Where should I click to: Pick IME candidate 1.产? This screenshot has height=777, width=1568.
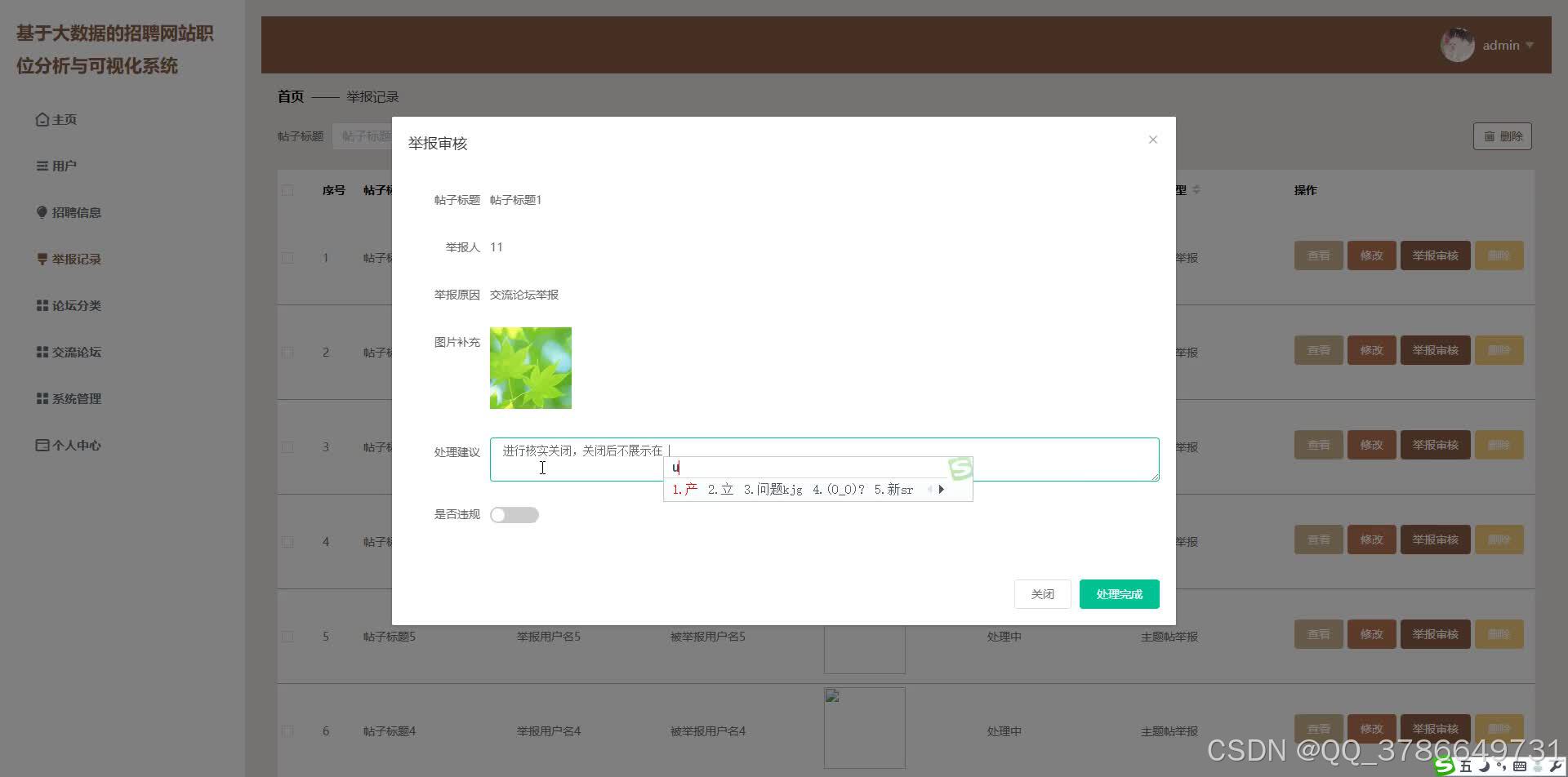click(x=684, y=490)
